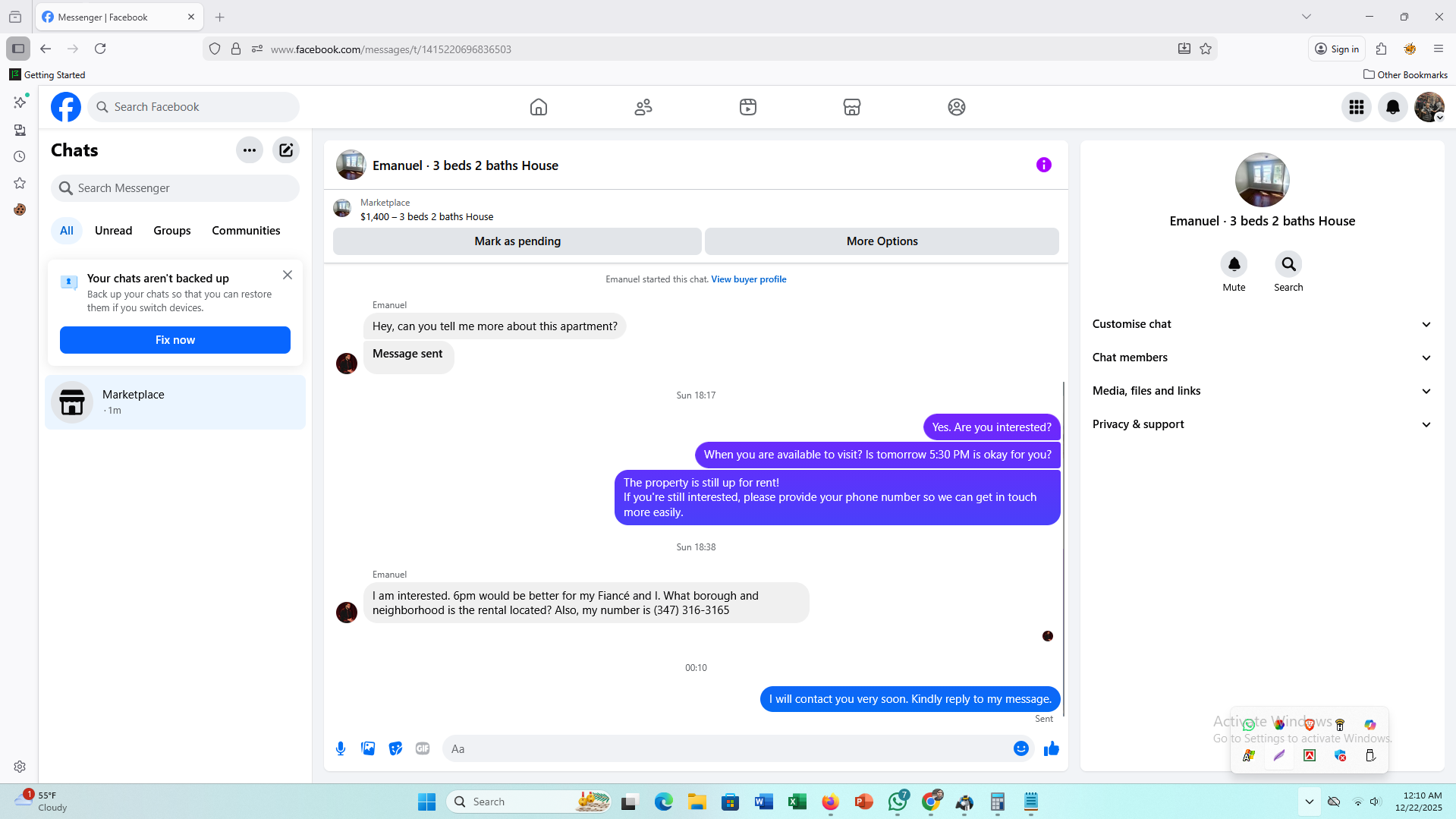Image resolution: width=1456 pixels, height=819 pixels.
Task: Open the Firefox hamburger application menu
Action: pyautogui.click(x=1439, y=49)
